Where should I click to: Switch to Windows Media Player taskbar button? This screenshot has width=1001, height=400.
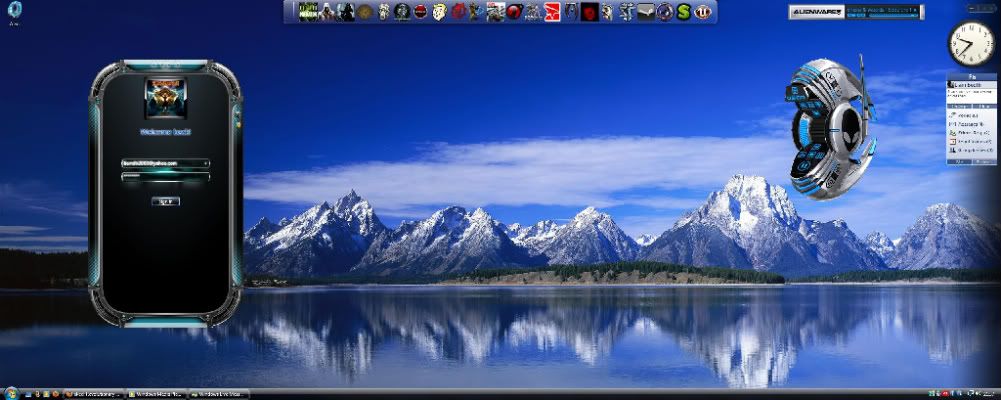pos(156,394)
